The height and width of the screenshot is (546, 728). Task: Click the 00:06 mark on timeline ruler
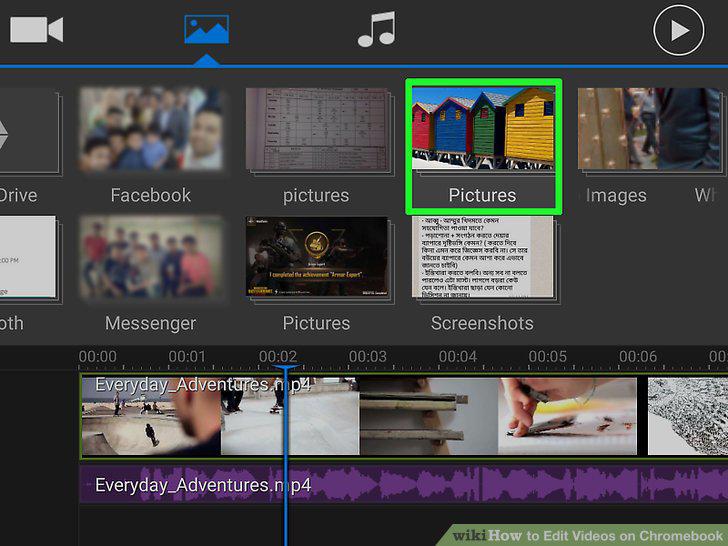coord(638,357)
